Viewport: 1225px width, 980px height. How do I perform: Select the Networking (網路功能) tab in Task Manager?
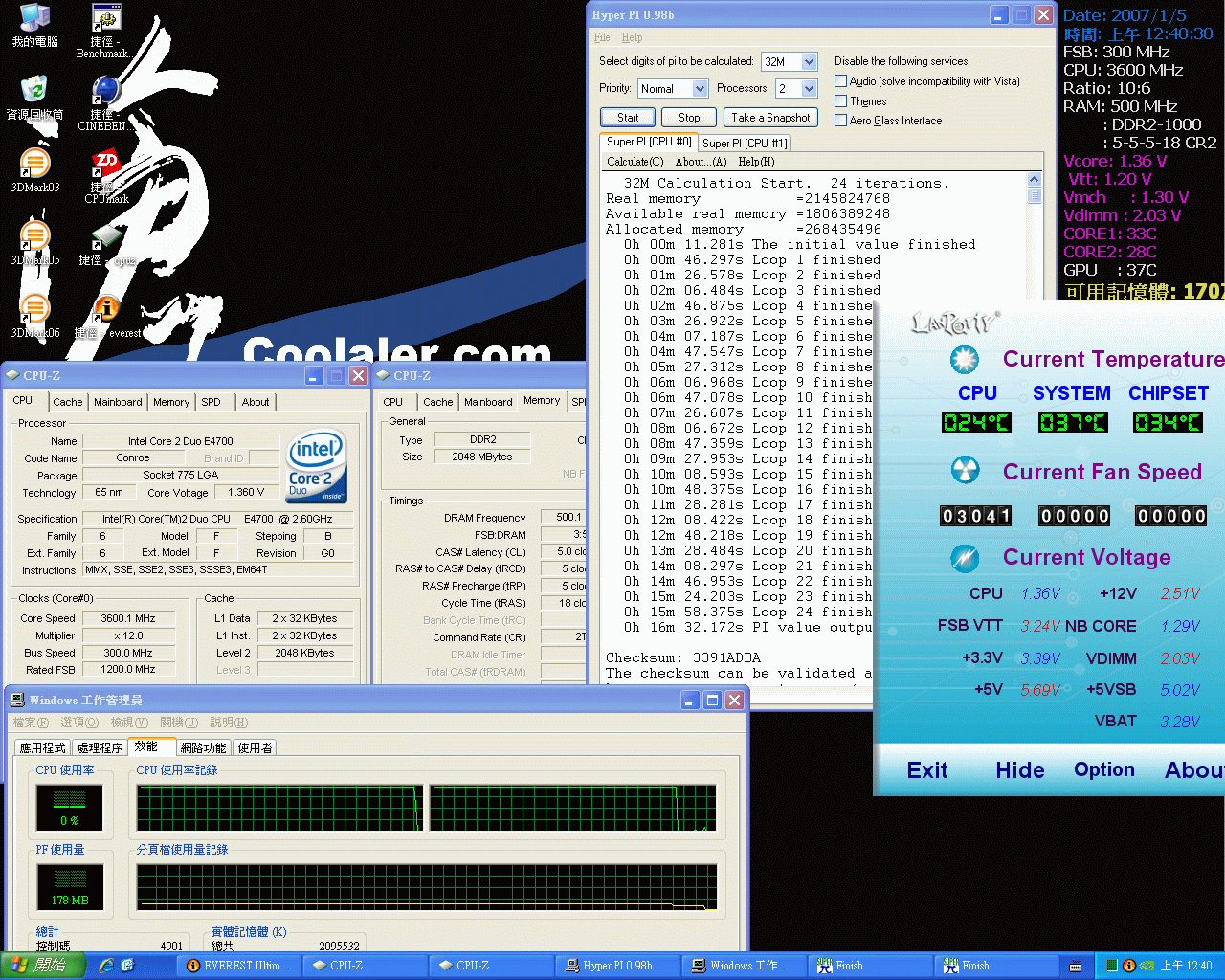tap(204, 747)
